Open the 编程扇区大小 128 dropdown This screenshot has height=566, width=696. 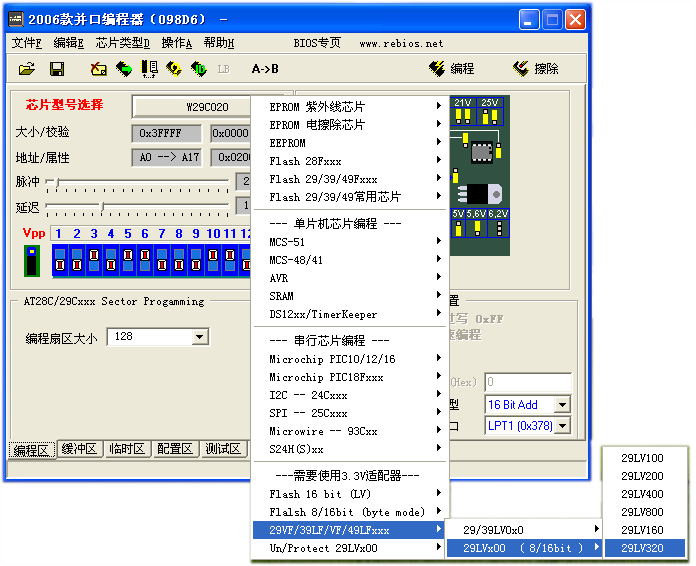point(200,337)
